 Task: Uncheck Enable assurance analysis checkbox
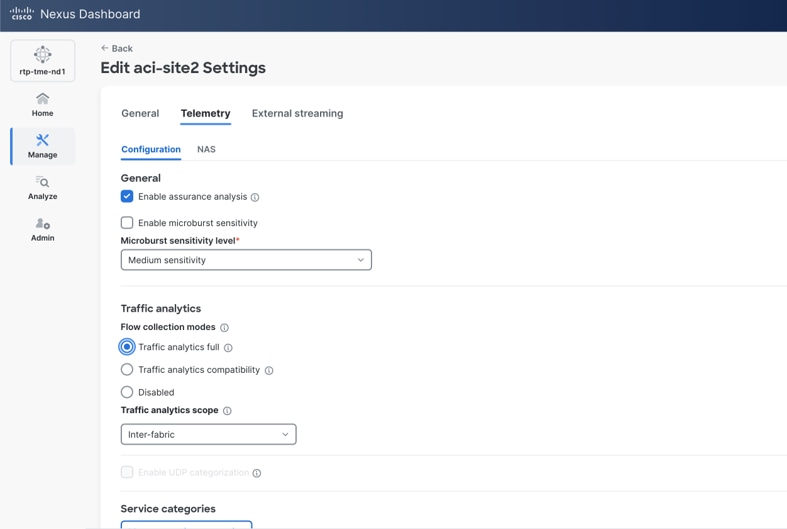[127, 196]
